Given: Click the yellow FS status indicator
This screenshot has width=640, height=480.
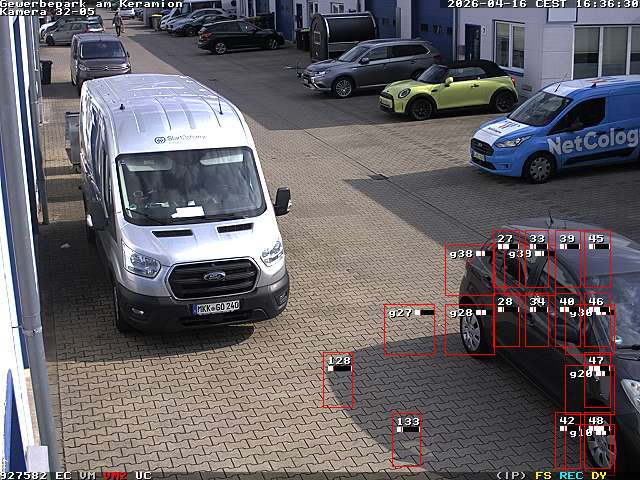Looking at the screenshot, I should coord(543,475).
